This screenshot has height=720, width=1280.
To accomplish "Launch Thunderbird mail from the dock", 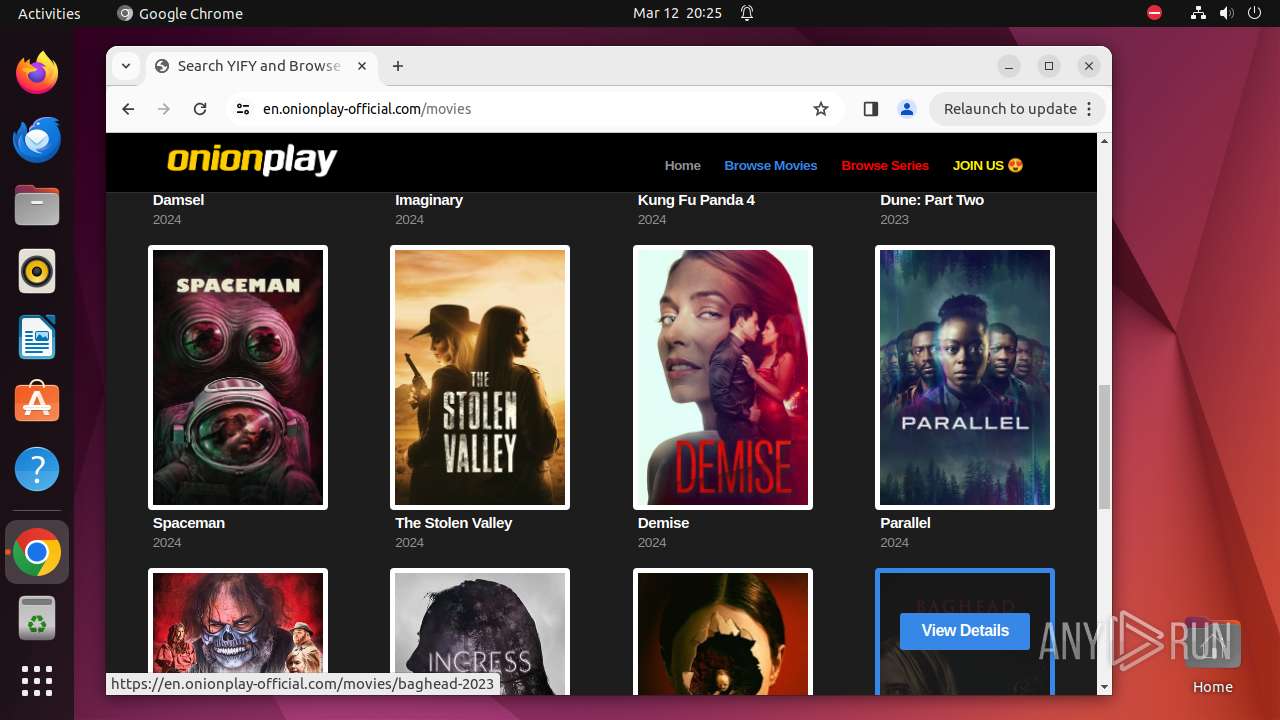I will [37, 139].
